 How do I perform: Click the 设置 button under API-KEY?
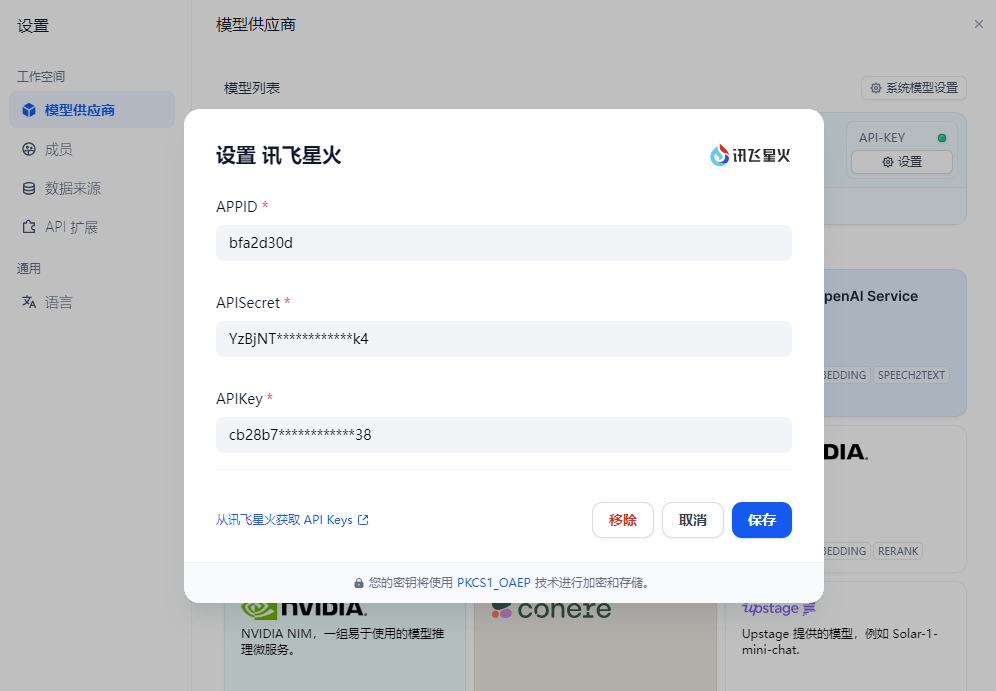(x=901, y=162)
